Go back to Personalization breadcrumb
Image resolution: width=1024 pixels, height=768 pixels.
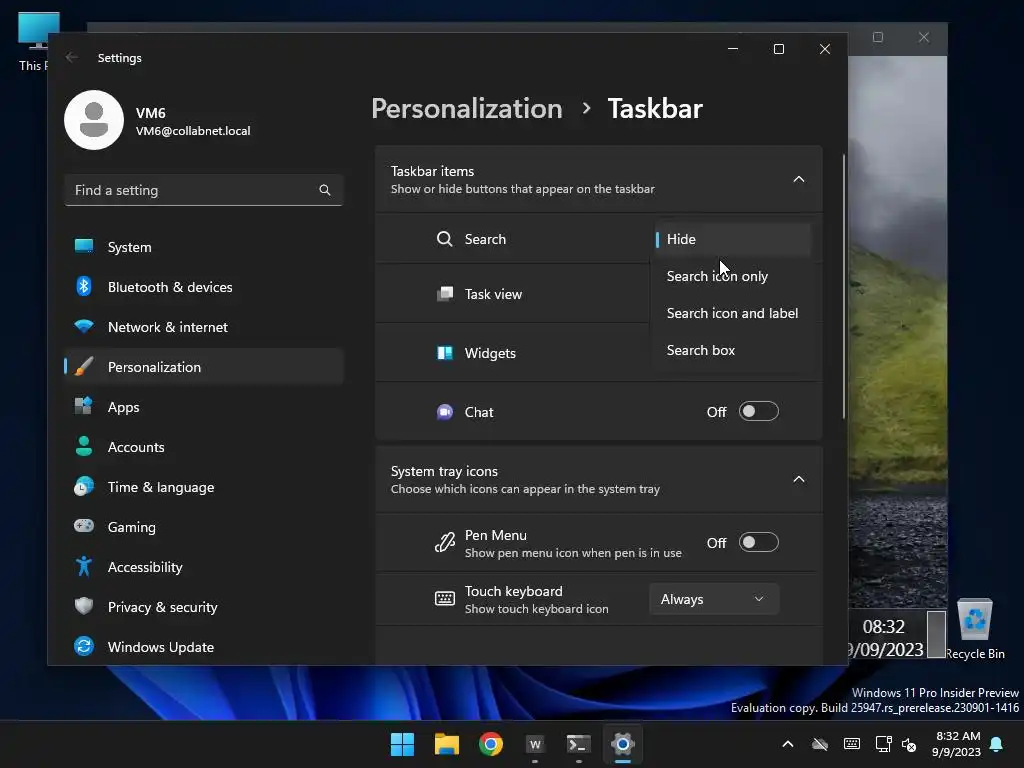point(466,108)
